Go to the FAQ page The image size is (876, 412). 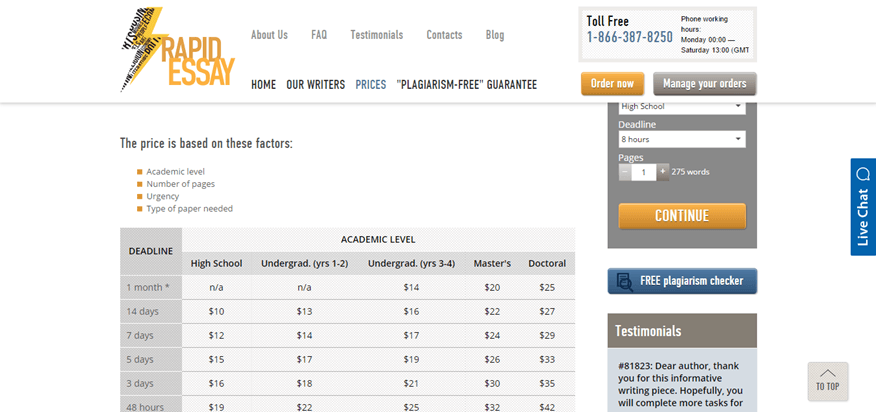tap(319, 35)
